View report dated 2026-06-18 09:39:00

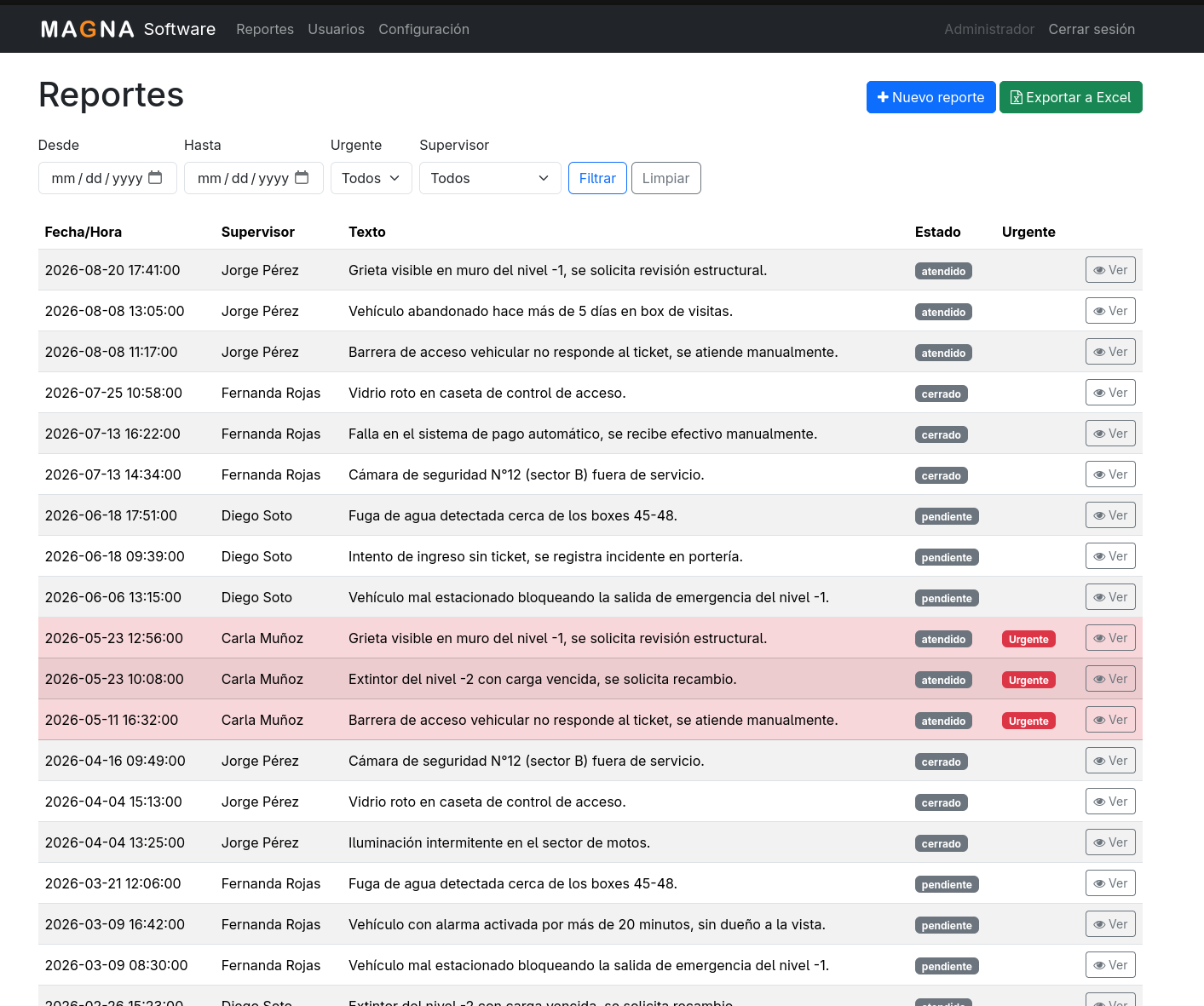(1110, 556)
